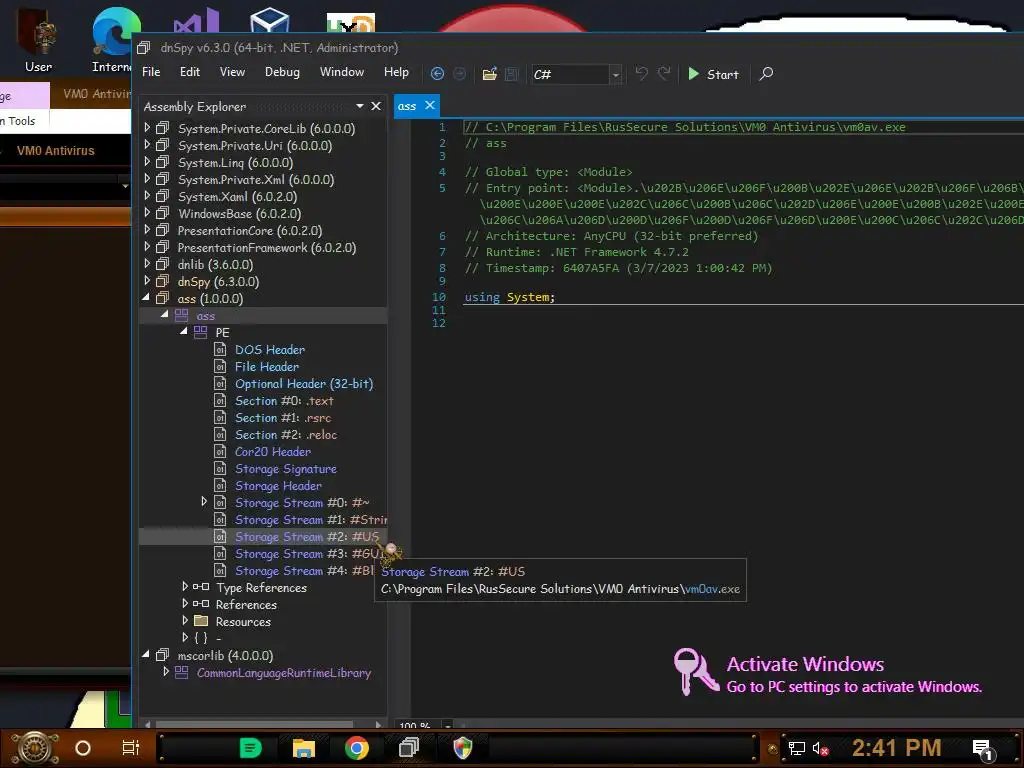Click the muted volume tray icon
Screen dimensions: 1024x768
click(820, 748)
